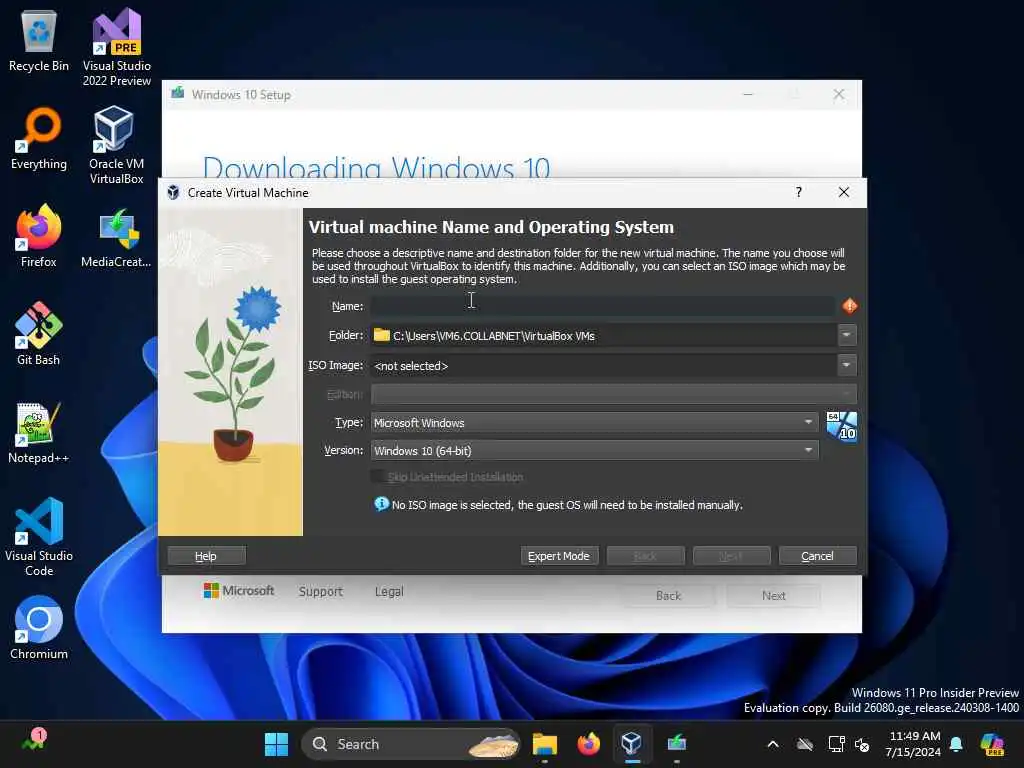Click the name field warning icon
The width and height of the screenshot is (1024, 768).
point(849,306)
